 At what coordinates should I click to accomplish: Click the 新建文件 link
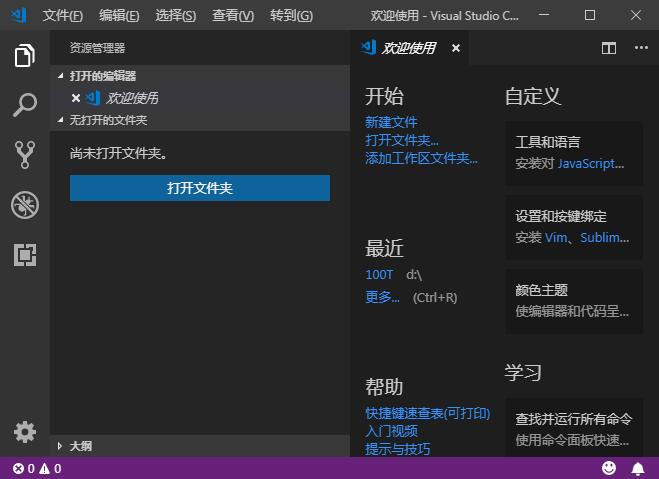[x=391, y=122]
